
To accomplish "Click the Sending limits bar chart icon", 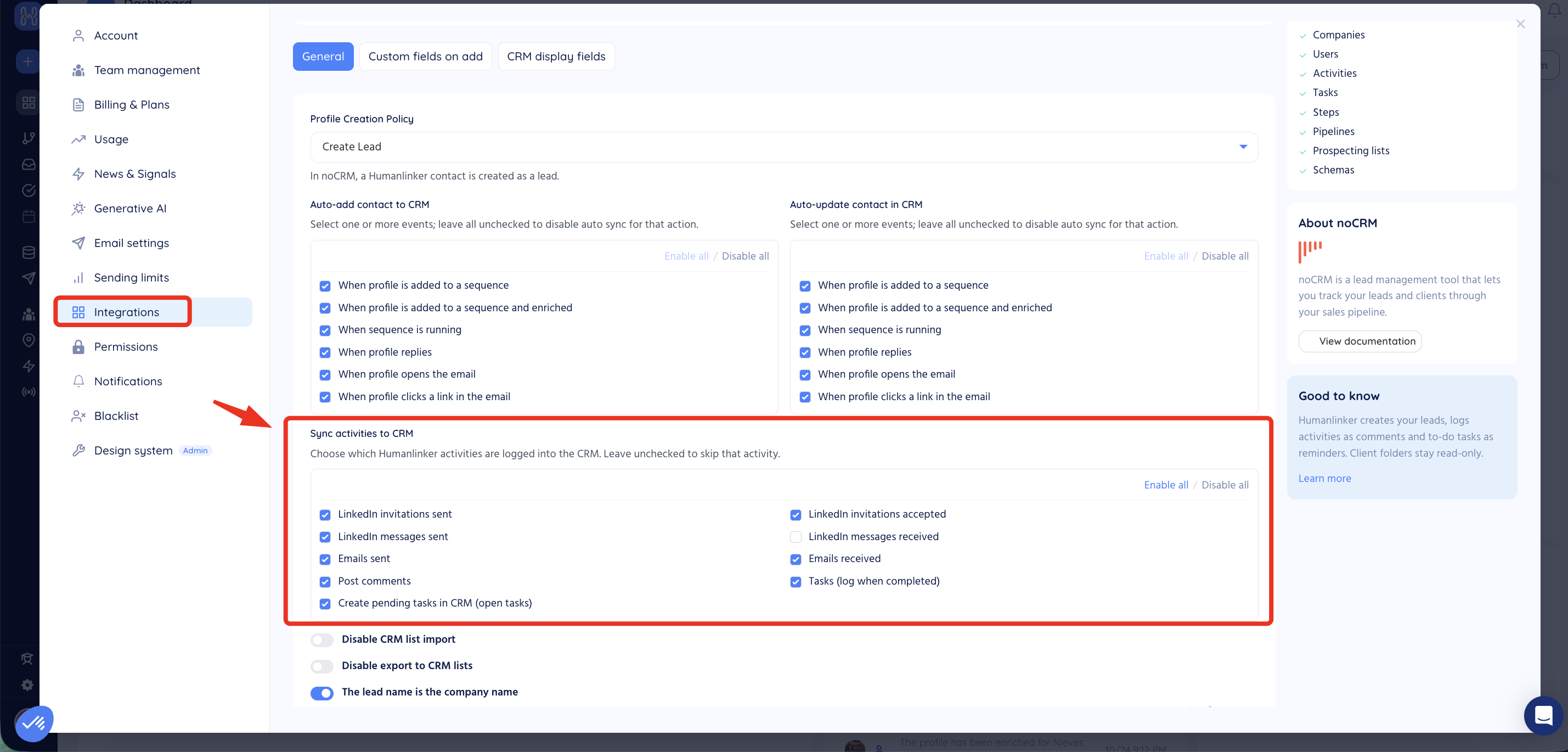I will (78, 278).
